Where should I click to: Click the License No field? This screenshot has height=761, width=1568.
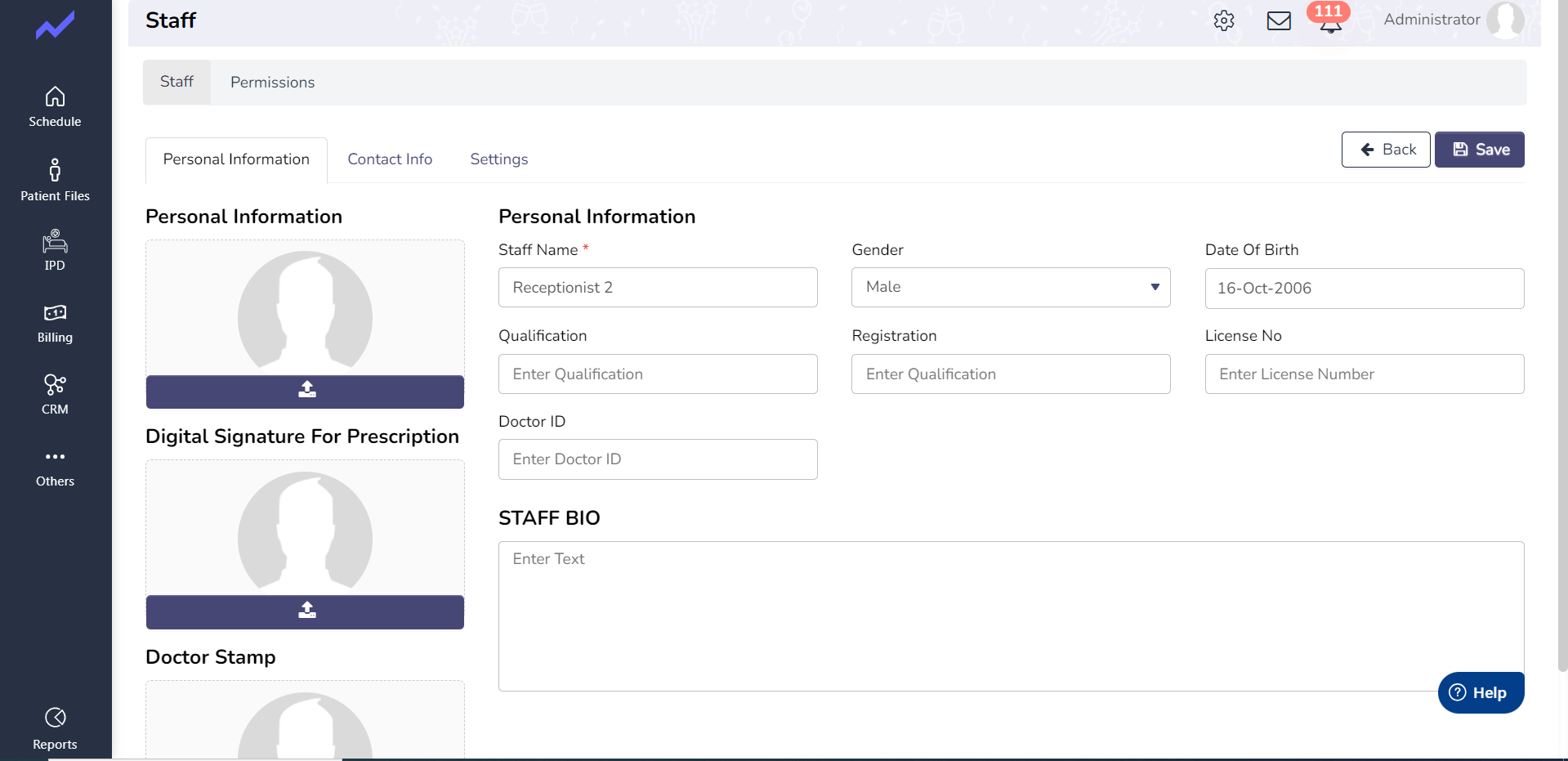pyautogui.click(x=1365, y=374)
